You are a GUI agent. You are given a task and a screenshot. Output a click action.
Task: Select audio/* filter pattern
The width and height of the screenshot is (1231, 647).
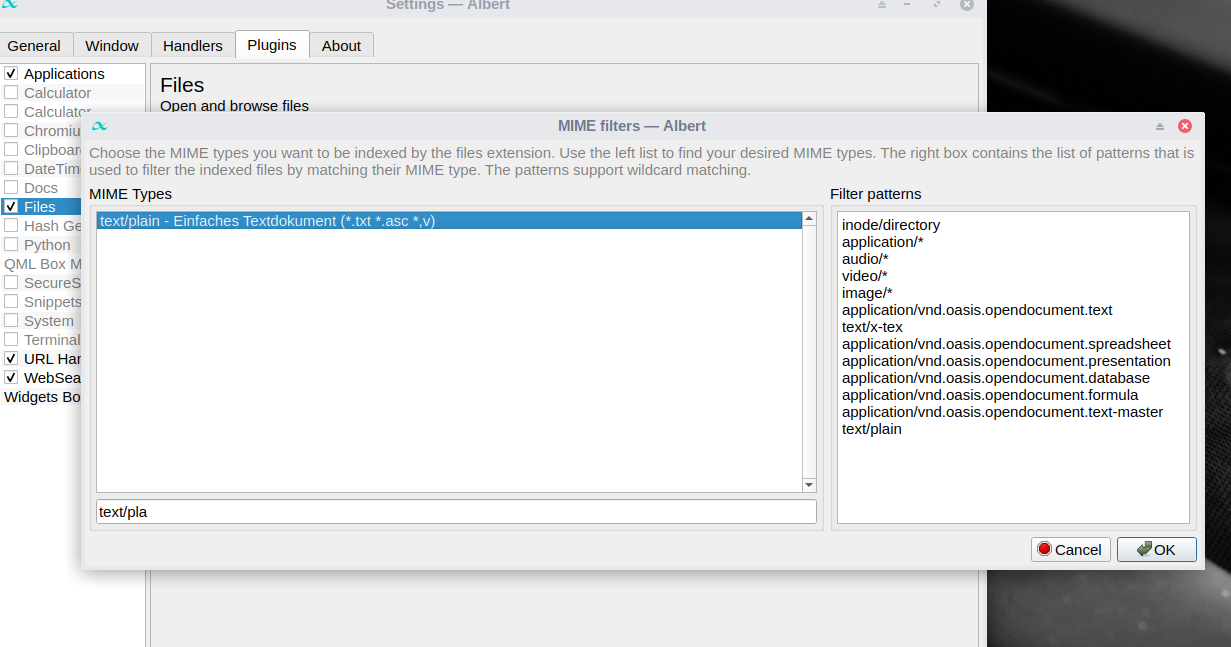865,259
